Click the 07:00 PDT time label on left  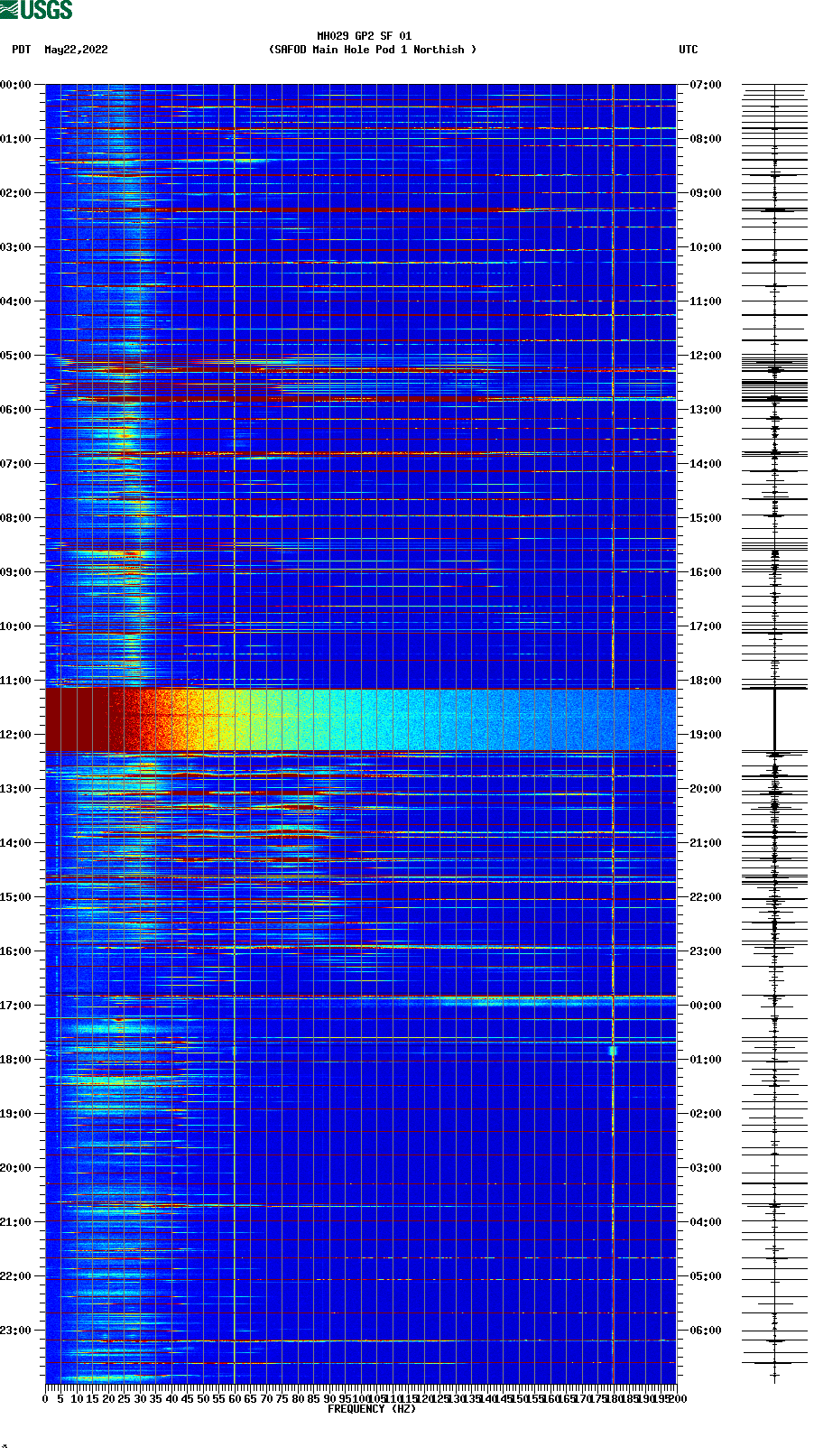16,464
